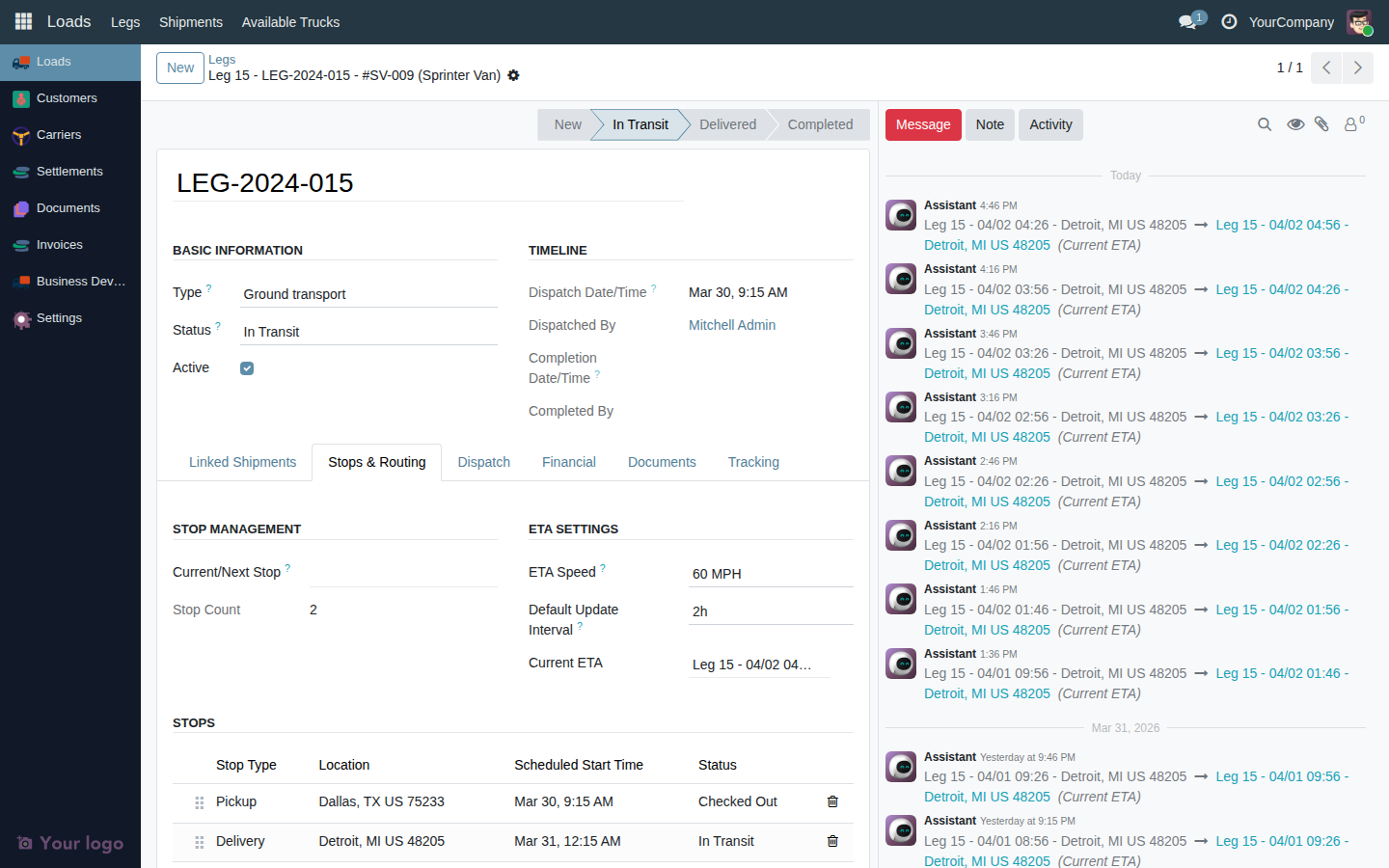Toggle follow with the eye icon
Screen dimensions: 1389x868
[1295, 124]
